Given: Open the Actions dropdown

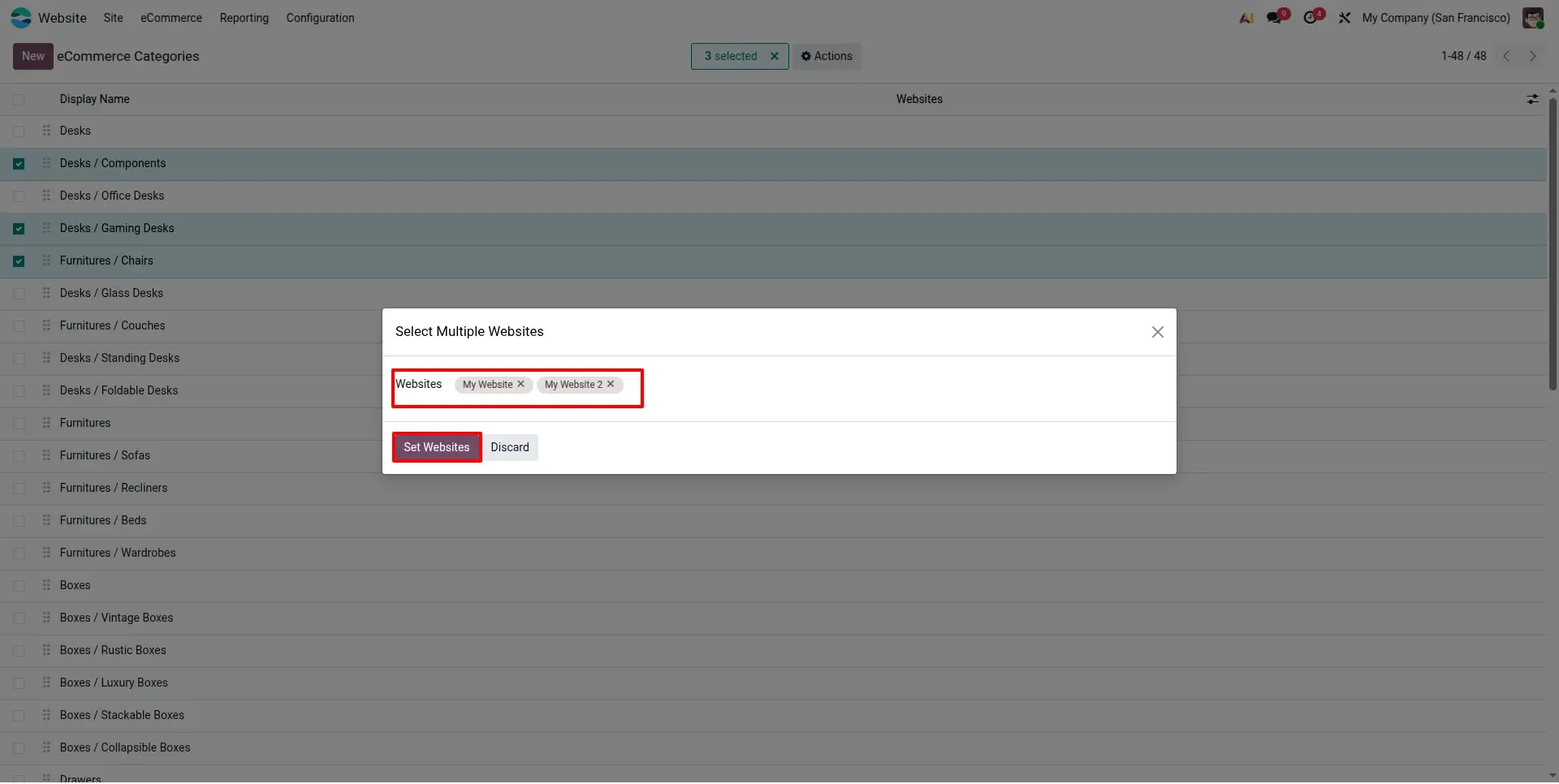Looking at the screenshot, I should click(827, 56).
